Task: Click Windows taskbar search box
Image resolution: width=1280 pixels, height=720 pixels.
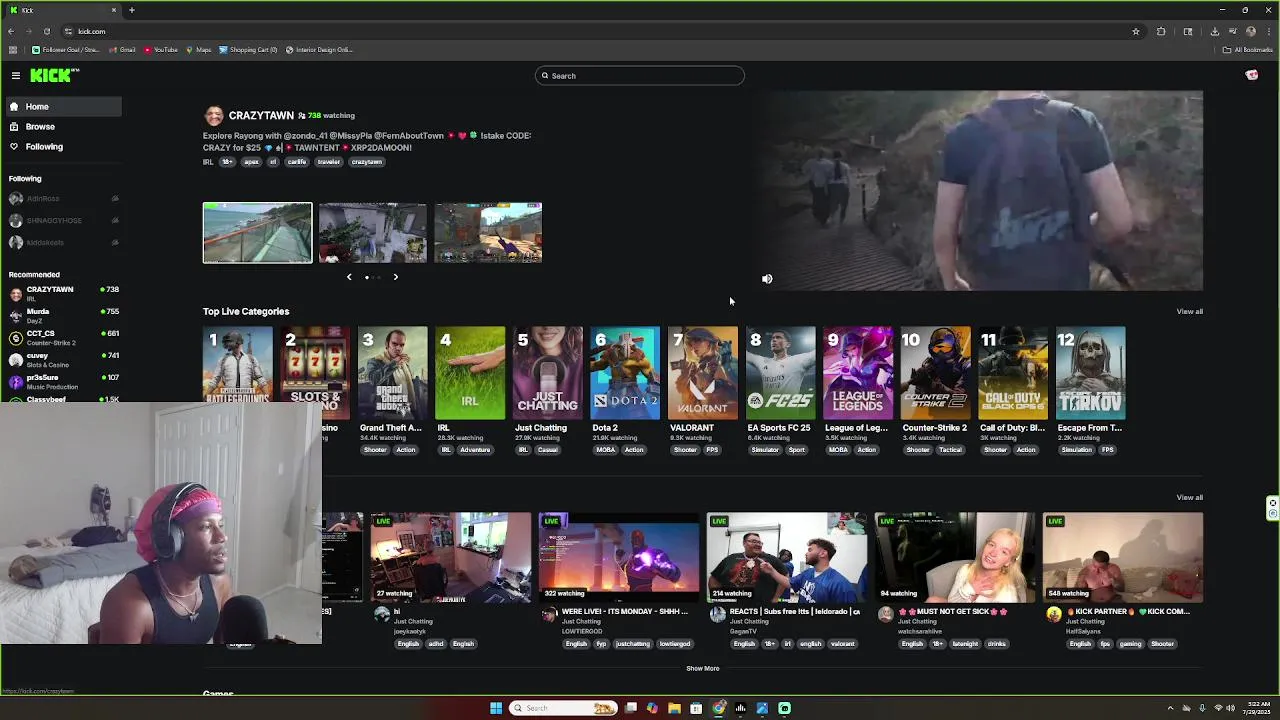Action: [563, 708]
